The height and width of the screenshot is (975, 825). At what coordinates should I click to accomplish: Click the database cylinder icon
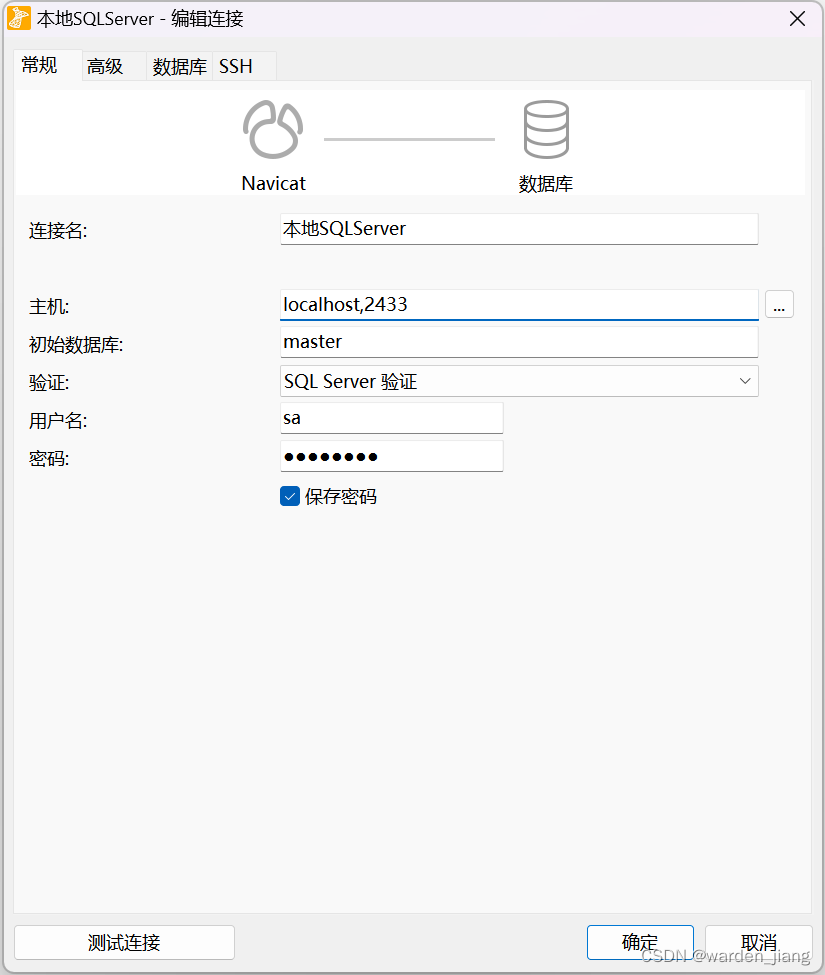[x=546, y=128]
